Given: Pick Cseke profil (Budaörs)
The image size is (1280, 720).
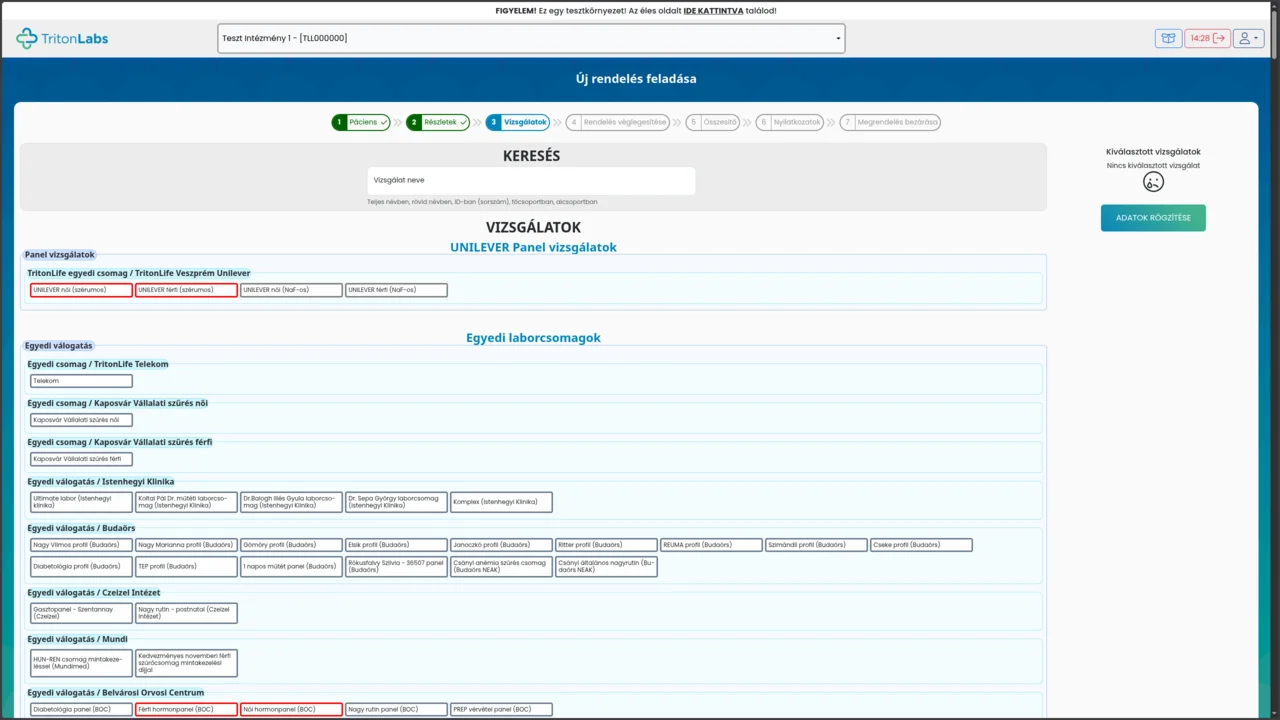Looking at the screenshot, I should pyautogui.click(x=921, y=545).
